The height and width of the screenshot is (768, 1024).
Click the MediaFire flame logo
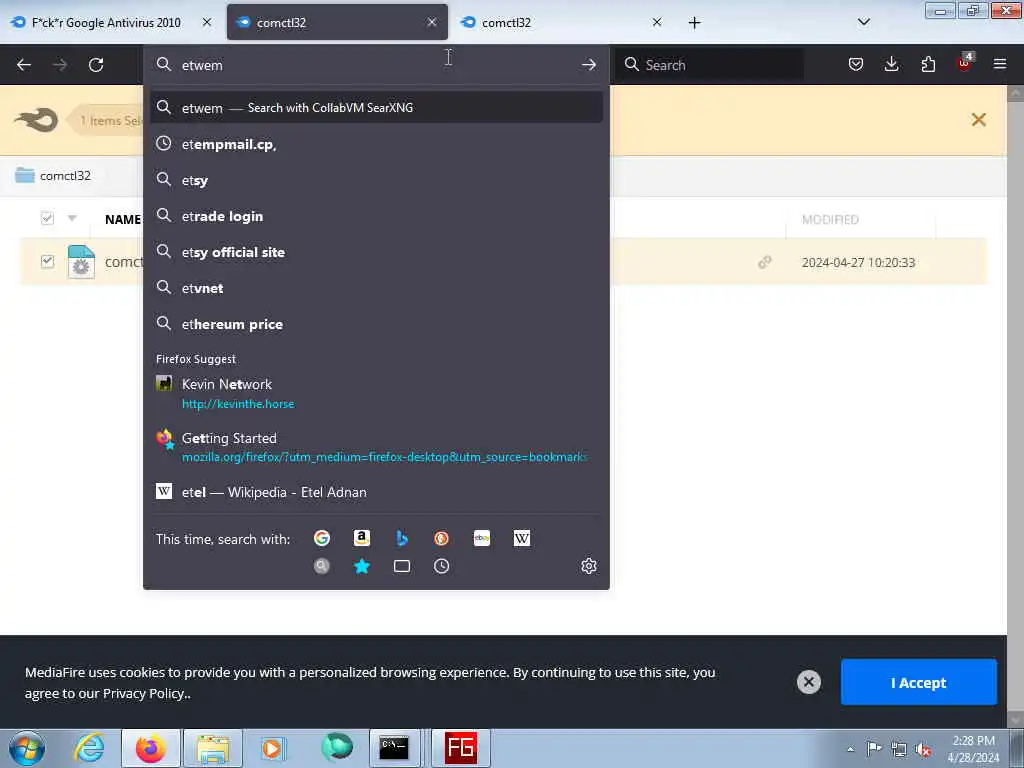click(37, 120)
